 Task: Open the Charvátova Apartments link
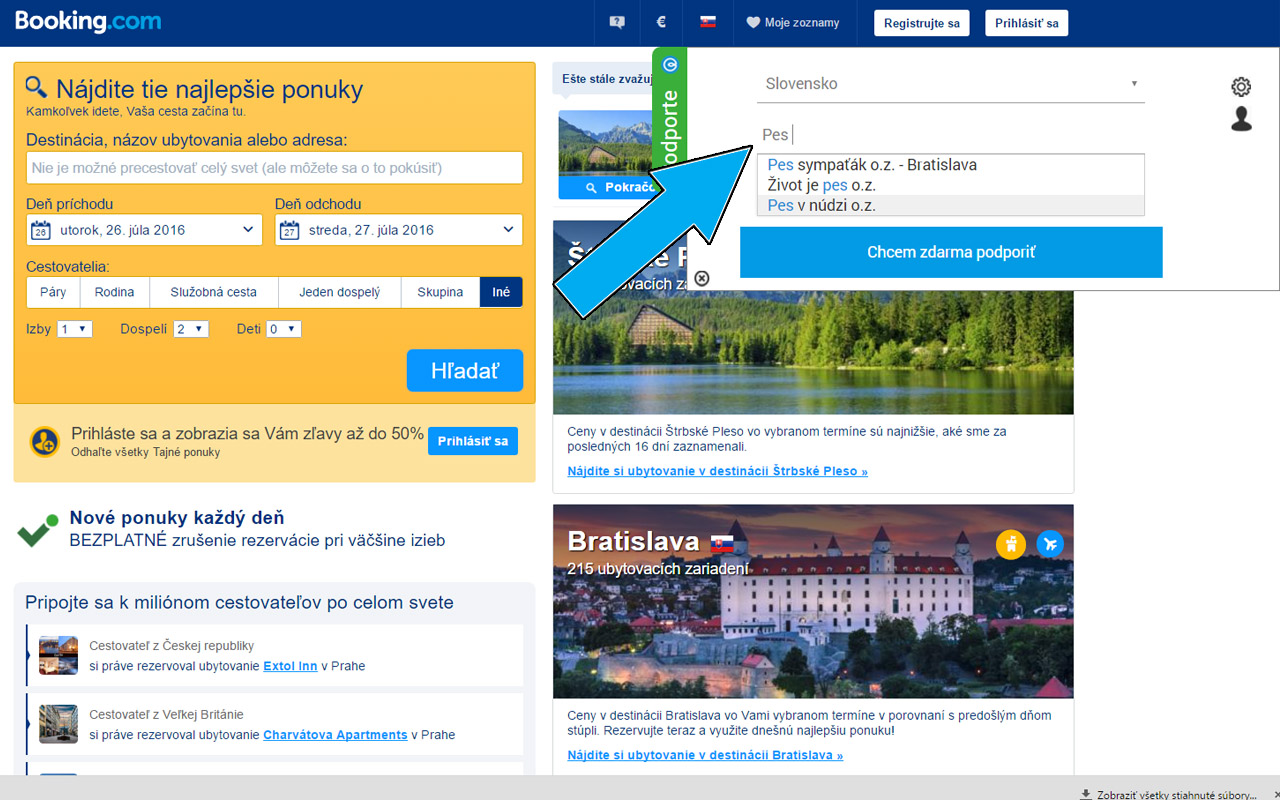click(x=335, y=735)
